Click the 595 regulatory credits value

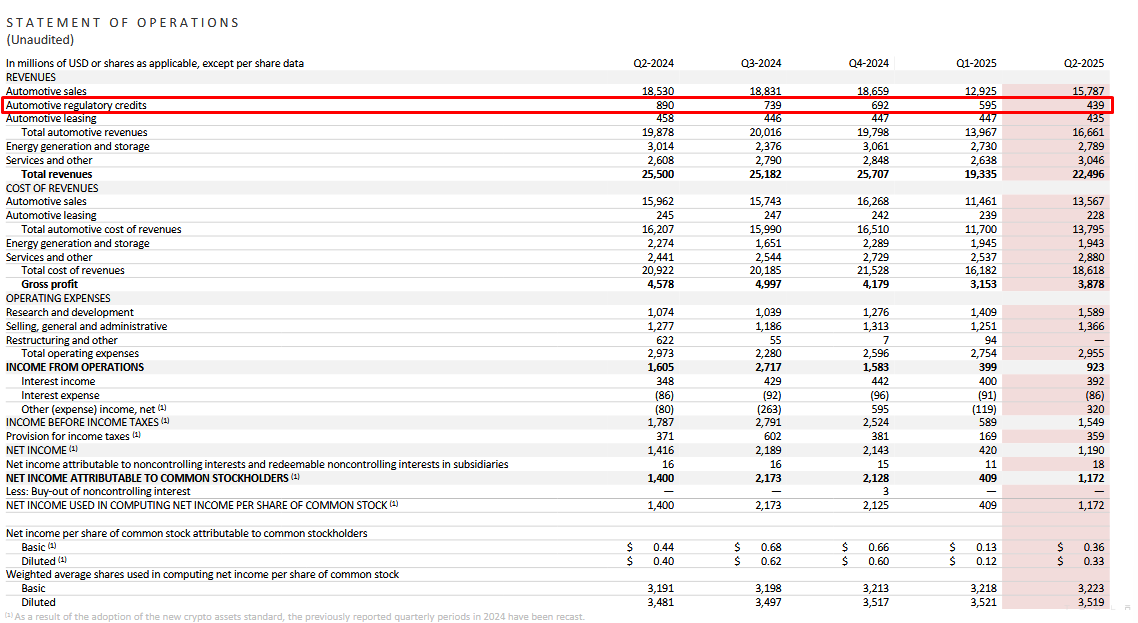(x=987, y=105)
